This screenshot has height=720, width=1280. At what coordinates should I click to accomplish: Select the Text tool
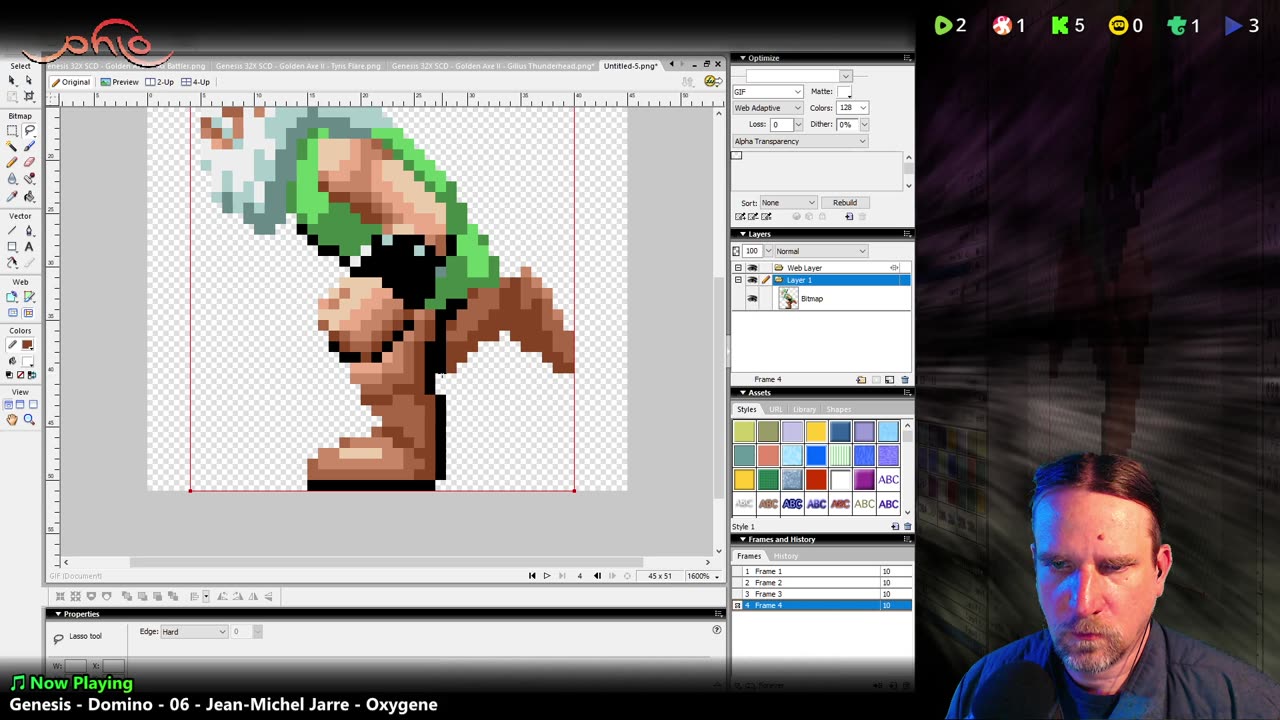tap(29, 246)
